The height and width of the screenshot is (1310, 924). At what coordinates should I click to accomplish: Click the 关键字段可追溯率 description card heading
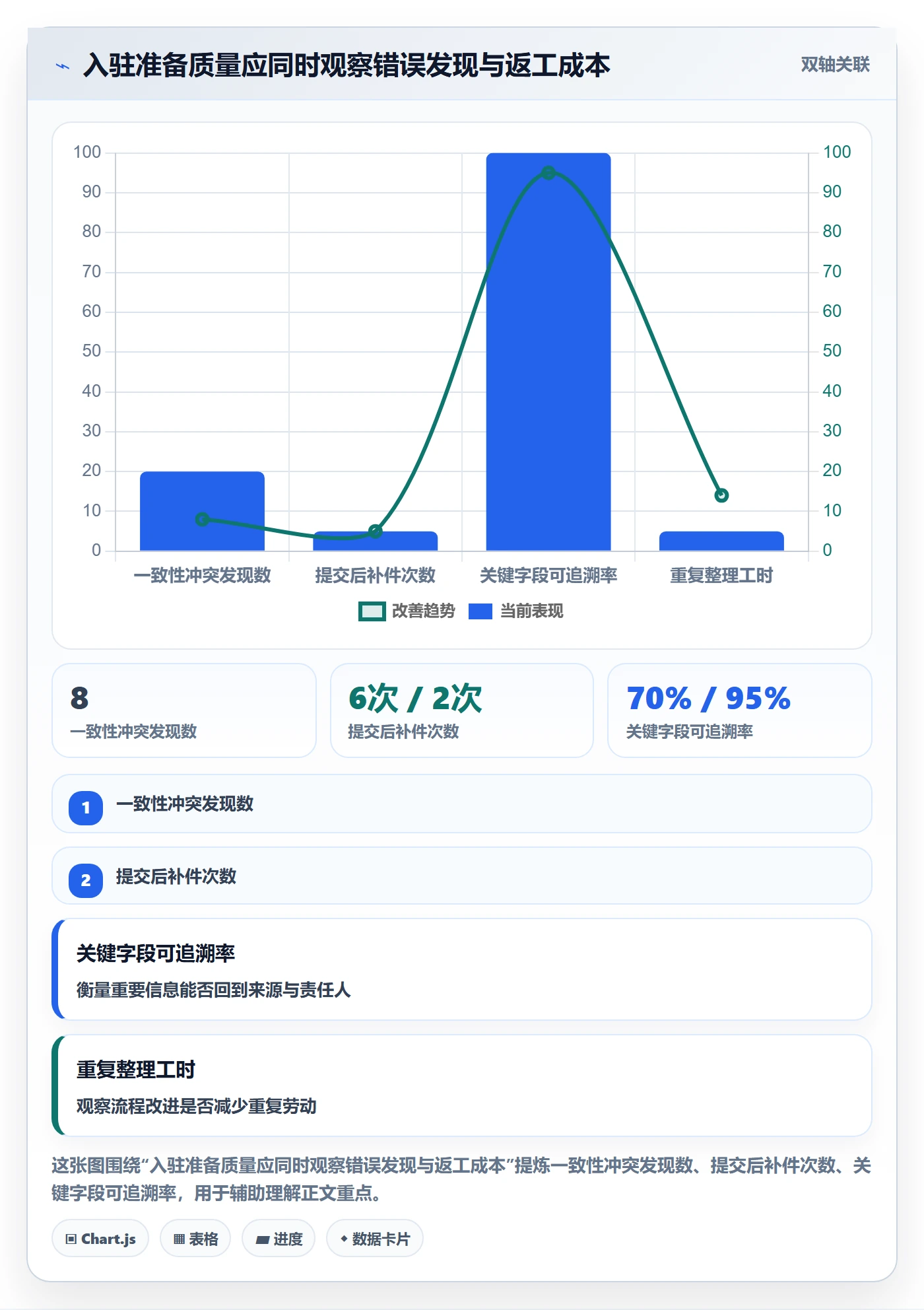pyautogui.click(x=156, y=953)
